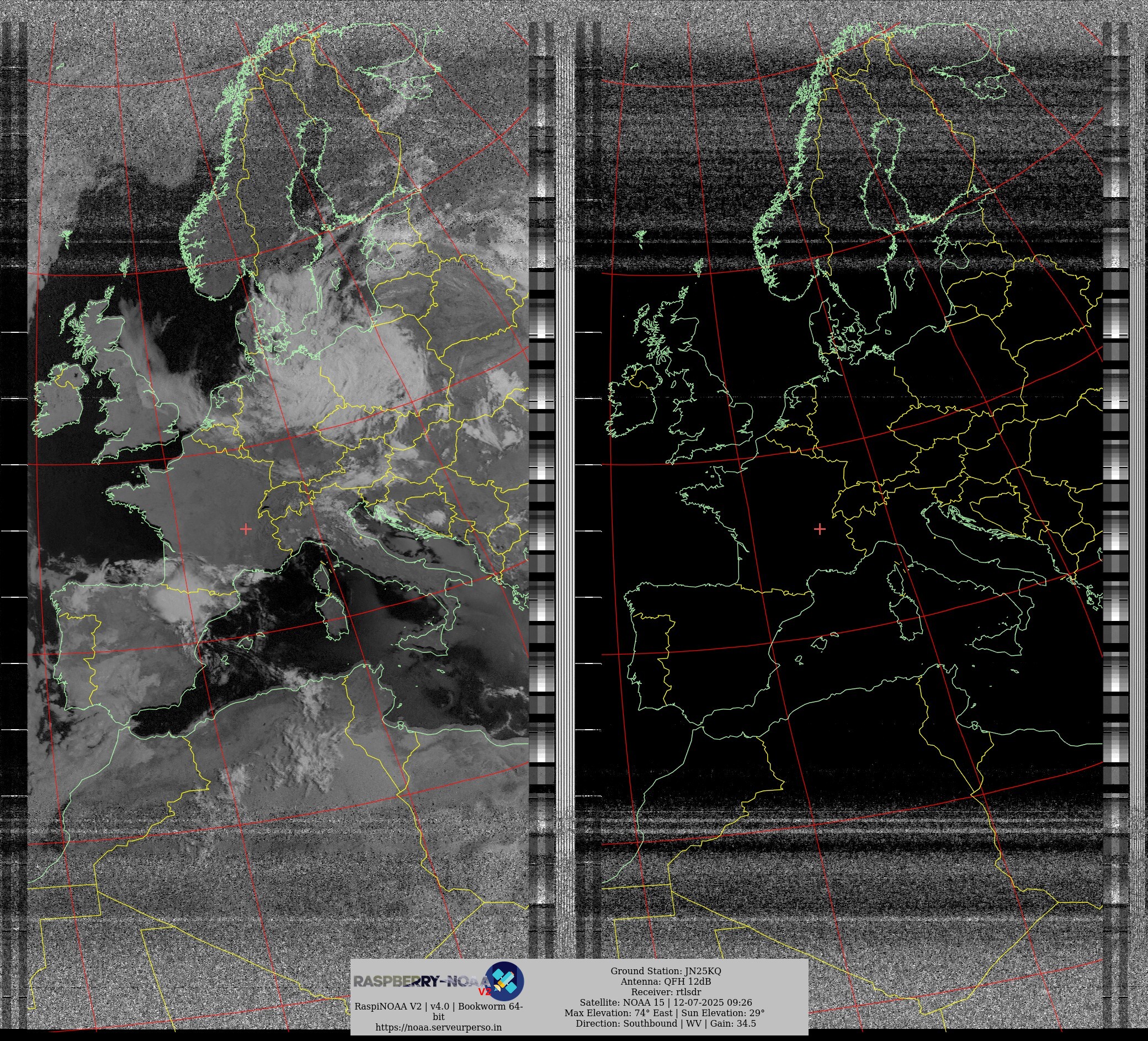
Task: Click the RaspiNOAA satellite logo icon
Action: (x=504, y=981)
